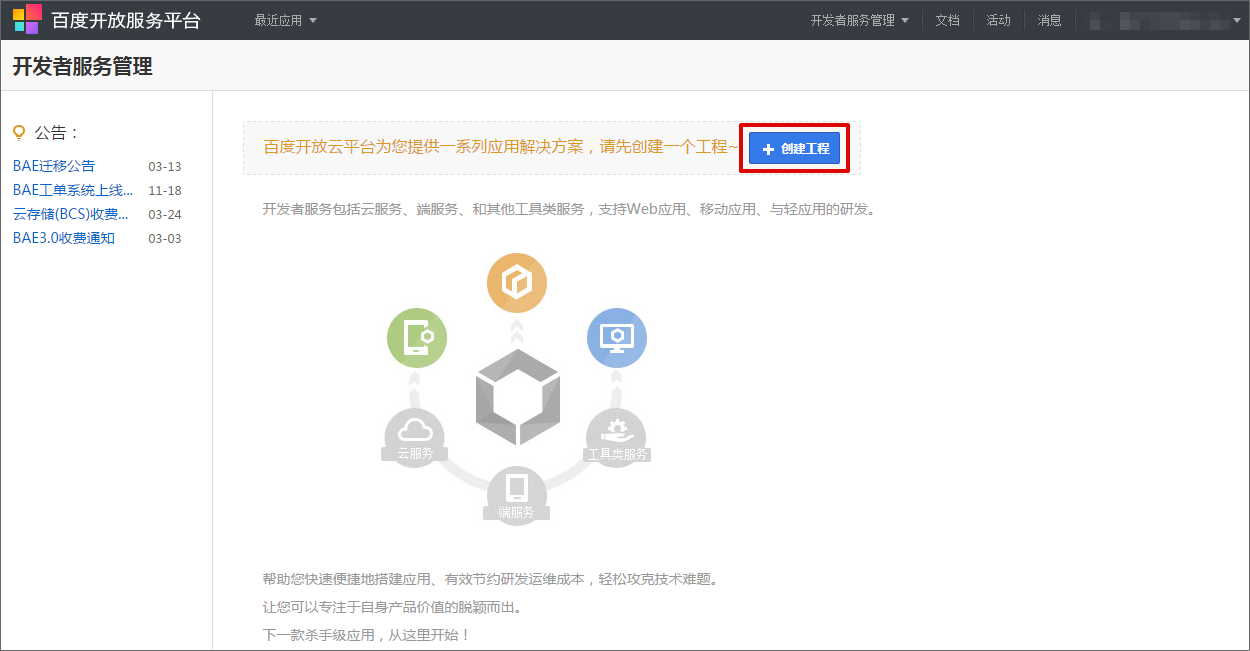The height and width of the screenshot is (651, 1250).
Task: Click the blurred user account name
Action: tap(1160, 20)
